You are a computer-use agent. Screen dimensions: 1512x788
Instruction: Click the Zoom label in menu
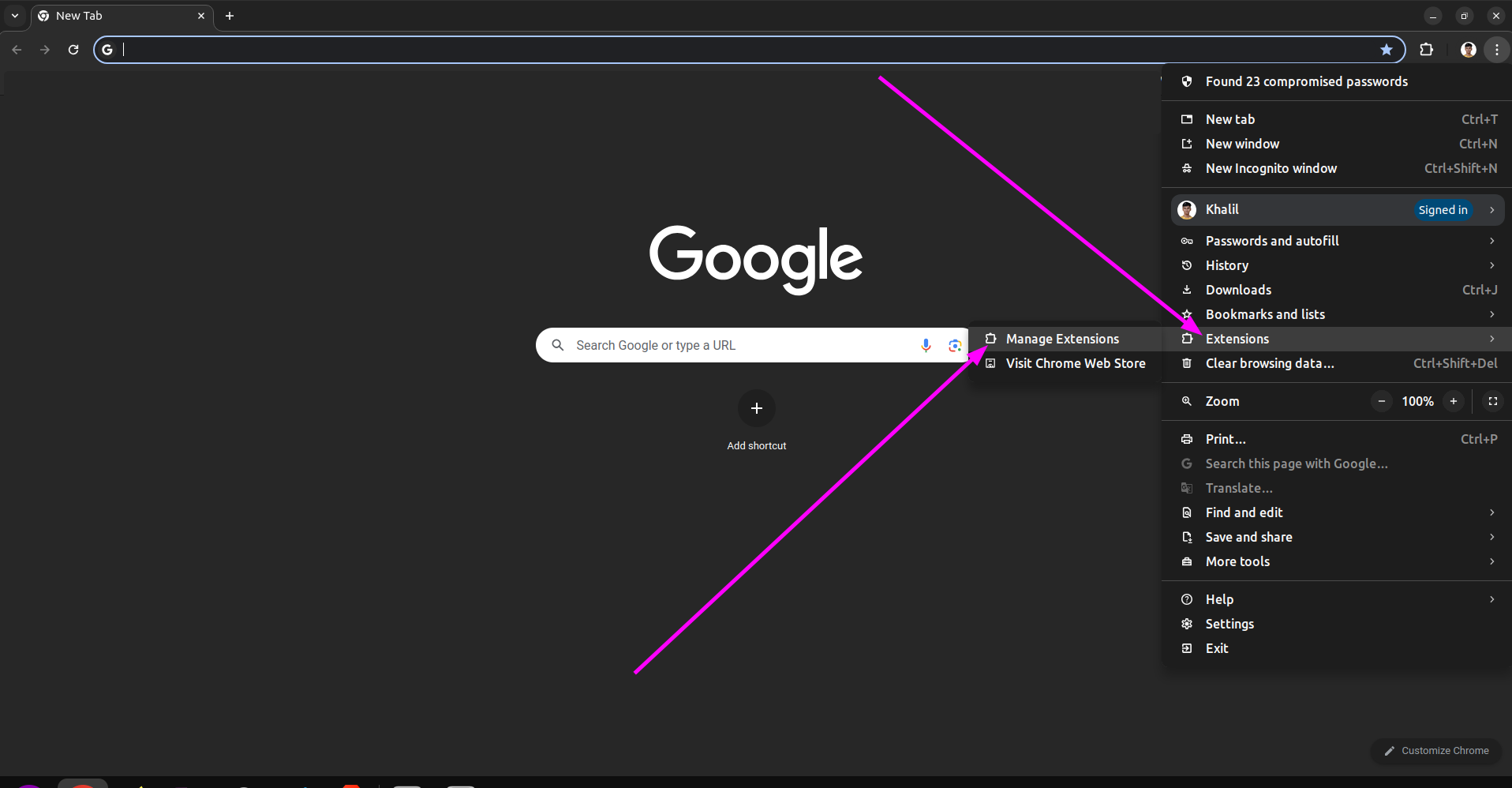pyautogui.click(x=1222, y=401)
